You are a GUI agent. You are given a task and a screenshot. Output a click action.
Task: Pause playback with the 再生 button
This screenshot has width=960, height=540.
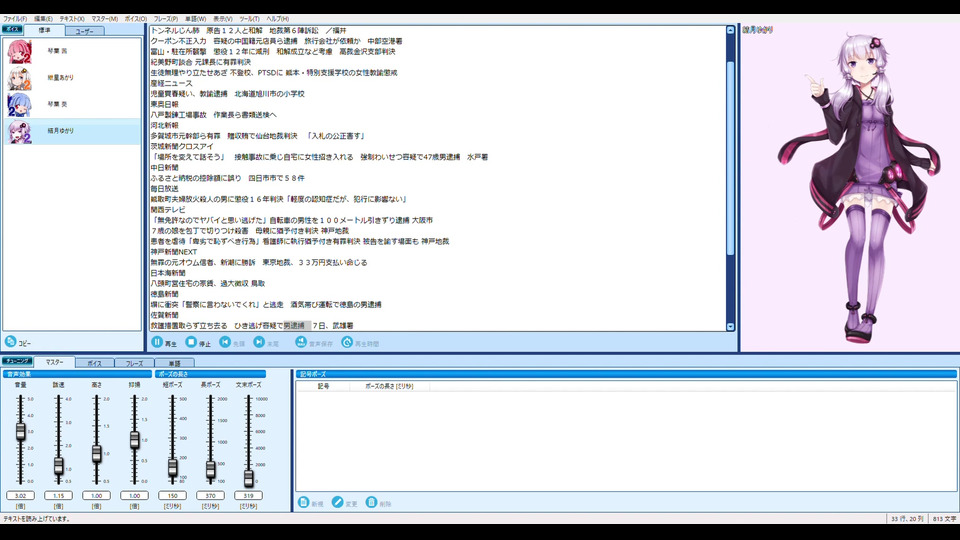[x=157, y=342]
